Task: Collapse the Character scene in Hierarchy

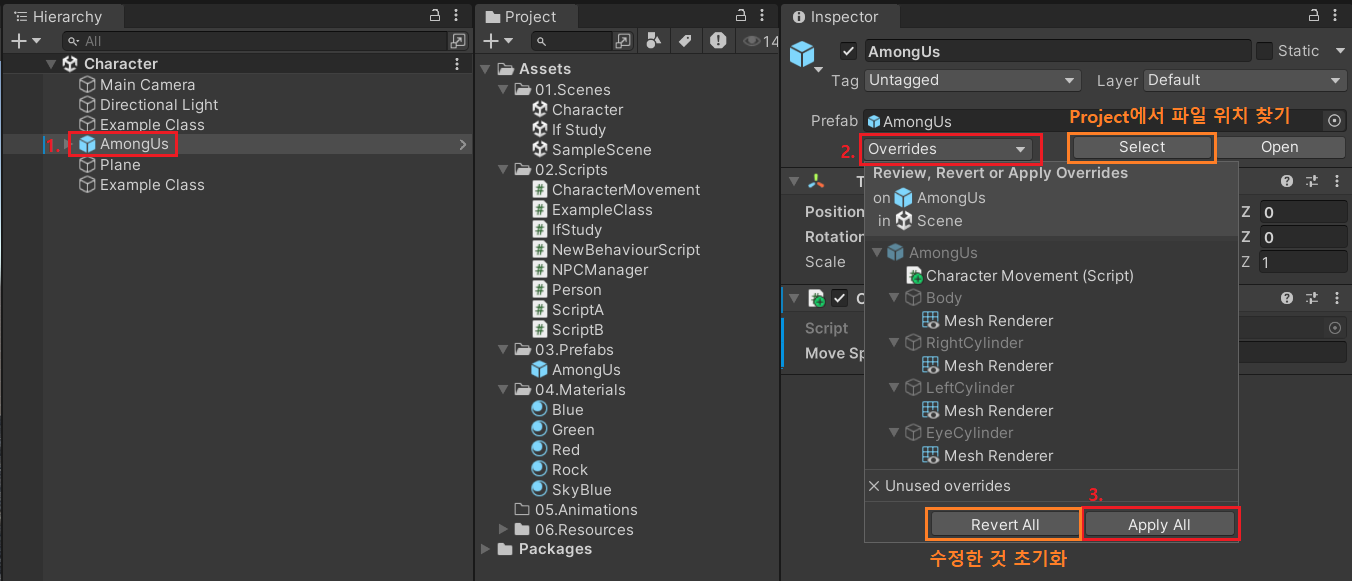Action: (x=51, y=64)
